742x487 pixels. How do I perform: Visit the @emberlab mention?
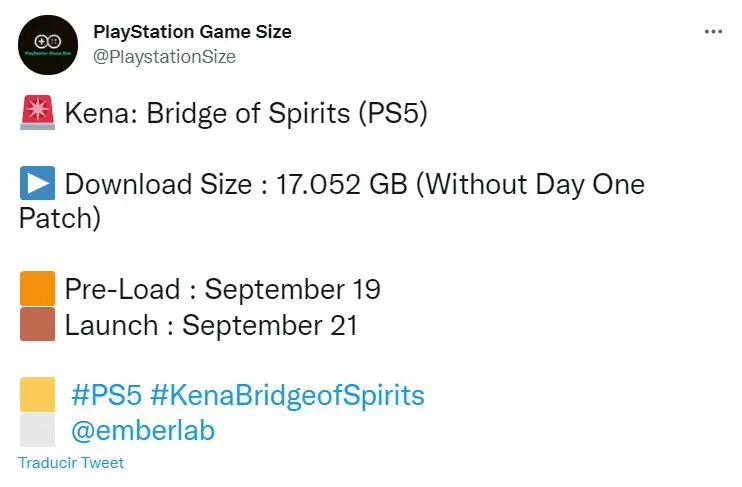[143, 431]
